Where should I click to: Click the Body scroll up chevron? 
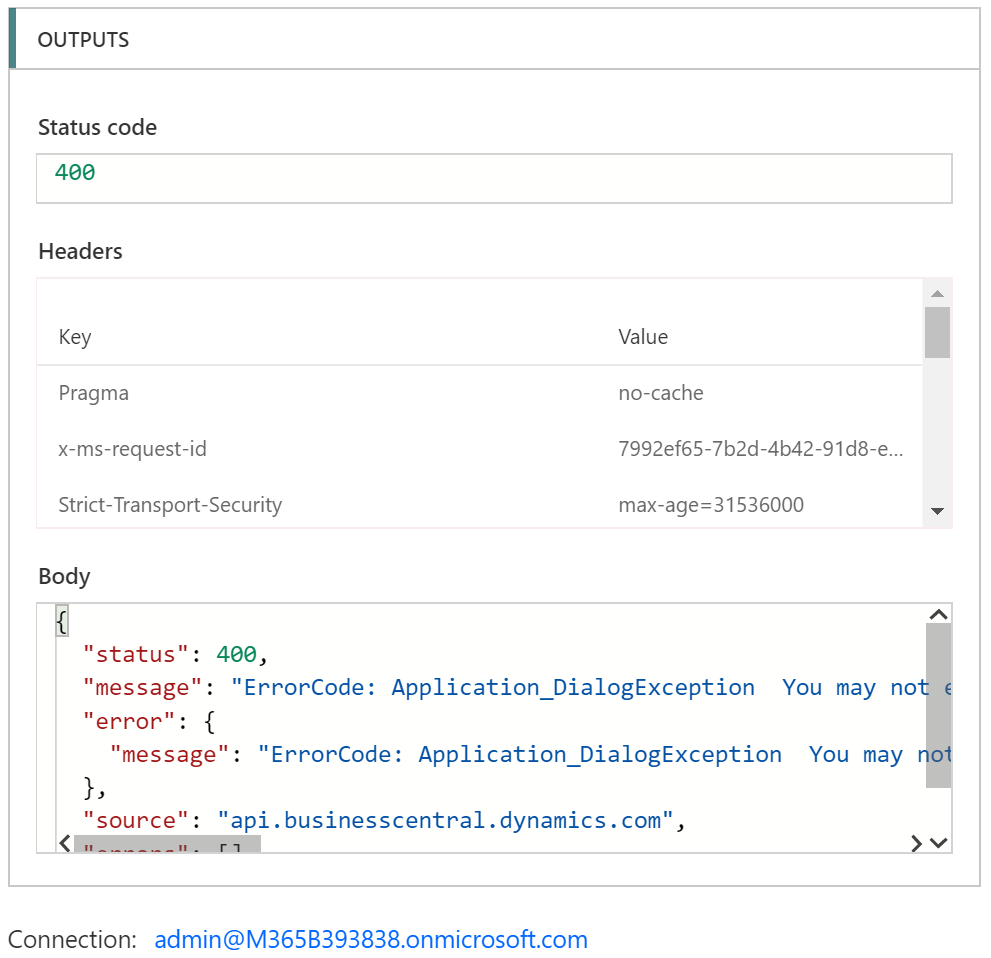[x=939, y=614]
